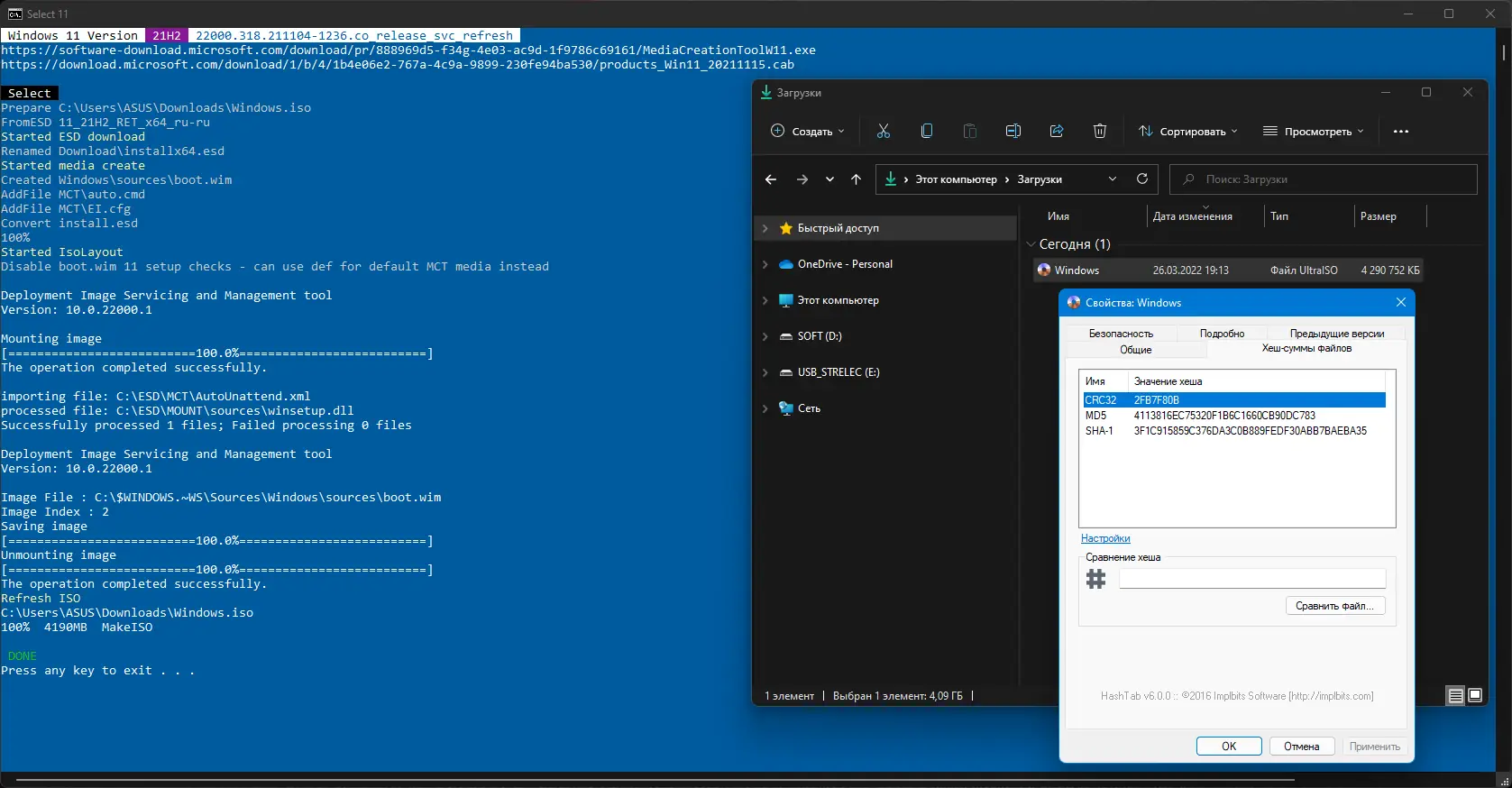Select the Хеш-суммы файлов tab
1512x788 pixels.
(x=1306, y=348)
